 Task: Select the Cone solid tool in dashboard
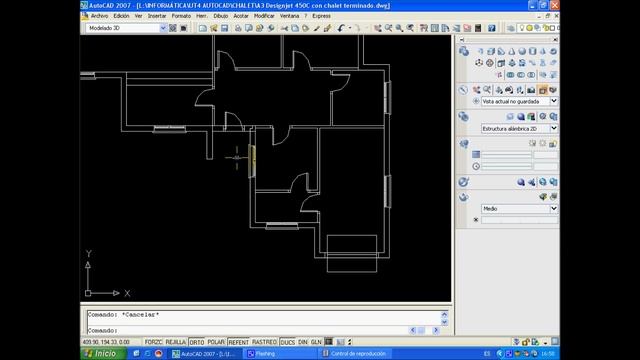point(511,51)
